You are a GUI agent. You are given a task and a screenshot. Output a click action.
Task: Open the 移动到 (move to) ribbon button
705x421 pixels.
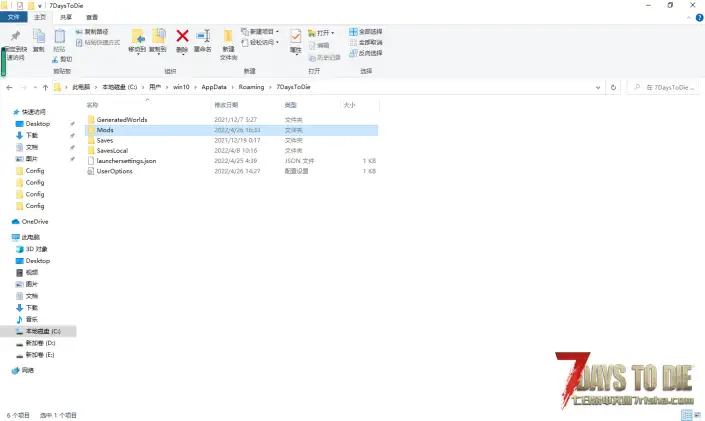(137, 40)
